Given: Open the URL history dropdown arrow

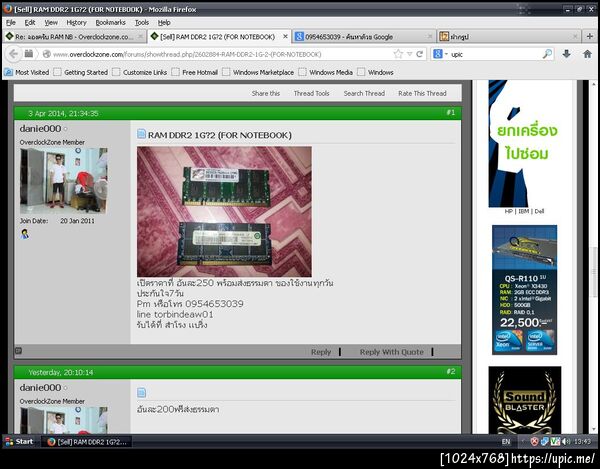Looking at the screenshot, I should (409, 54).
